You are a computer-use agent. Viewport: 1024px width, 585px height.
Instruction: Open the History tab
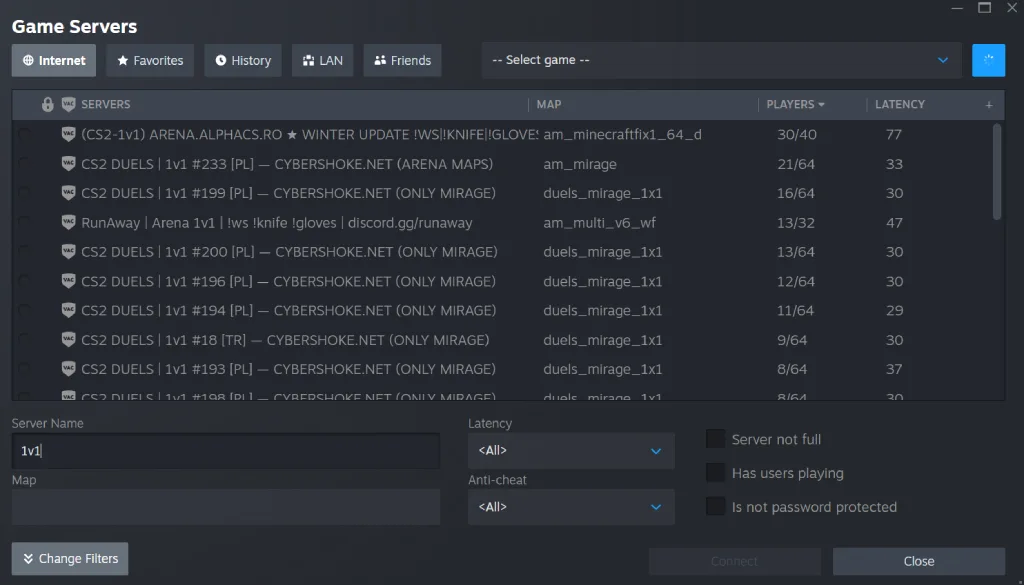(x=243, y=60)
